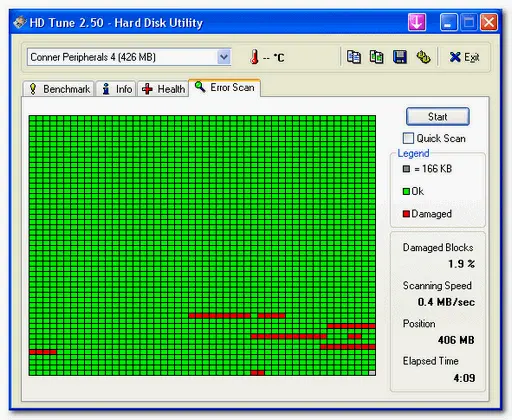Click the floppy disk save icon
This screenshot has height=420, width=512.
400,57
